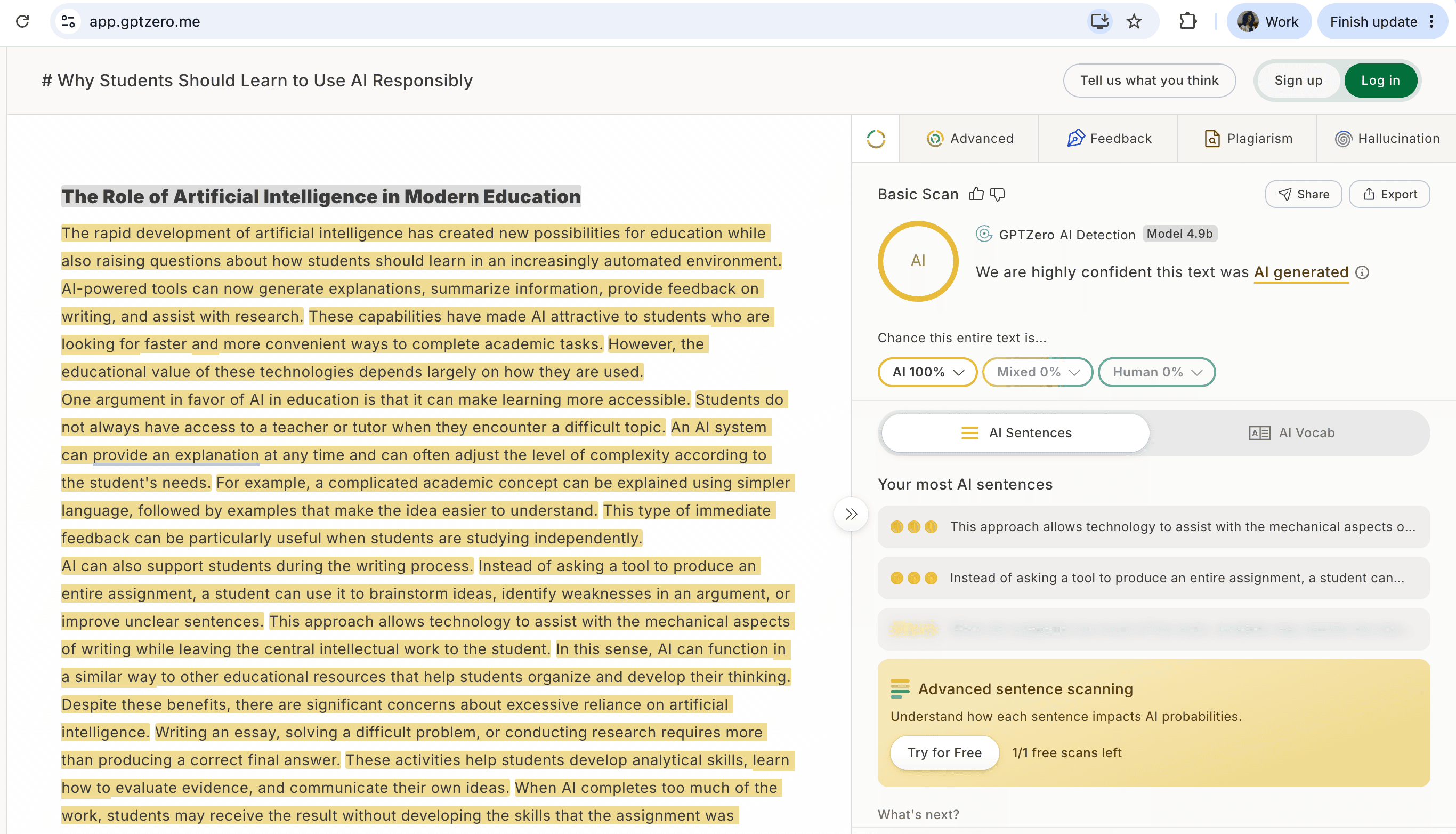Click the "What's next?" heading
This screenshot has width=1456, height=834.
click(918, 814)
